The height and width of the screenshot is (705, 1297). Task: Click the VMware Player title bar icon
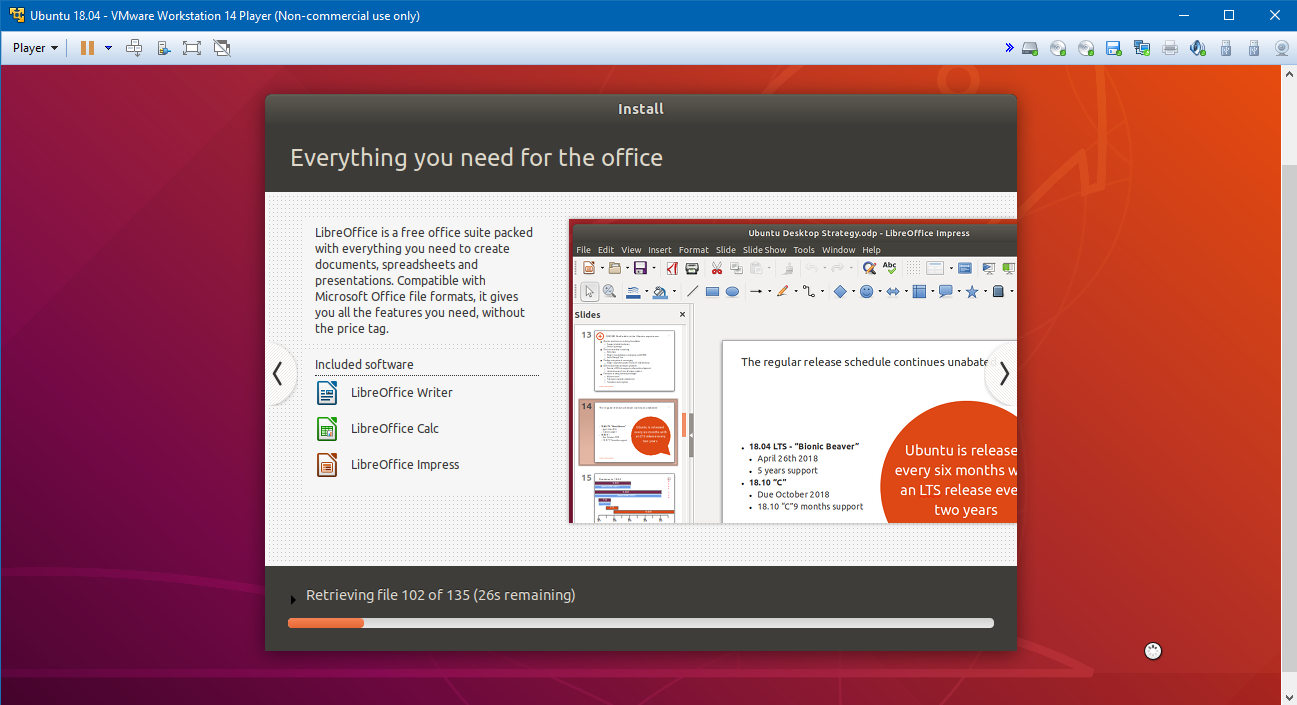pyautogui.click(x=16, y=16)
